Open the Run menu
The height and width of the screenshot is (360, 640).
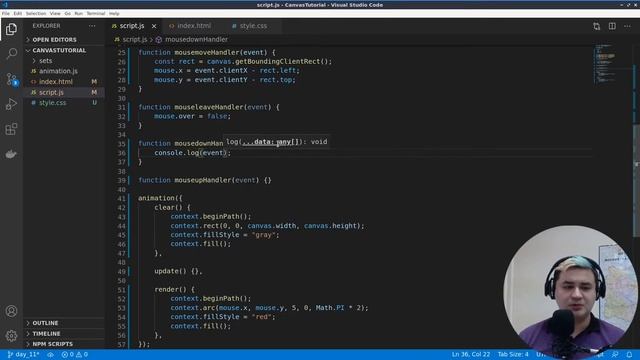[x=78, y=13]
